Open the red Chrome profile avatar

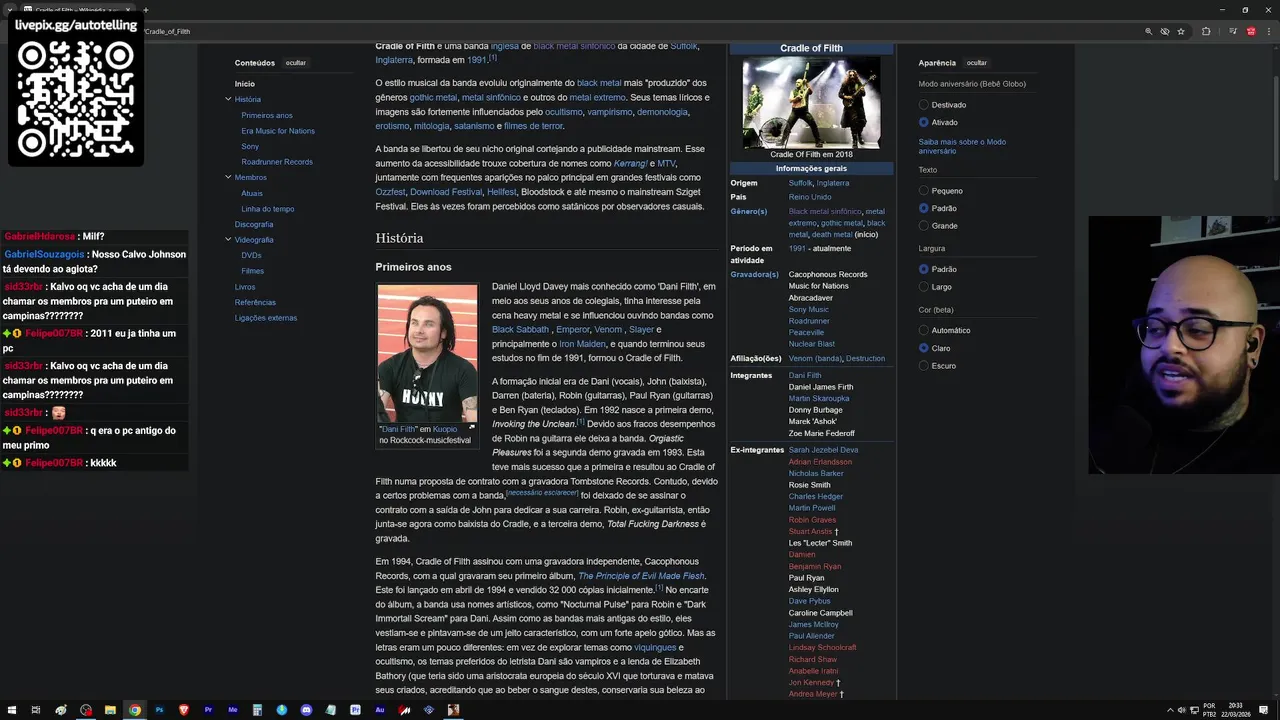[x=1251, y=31]
